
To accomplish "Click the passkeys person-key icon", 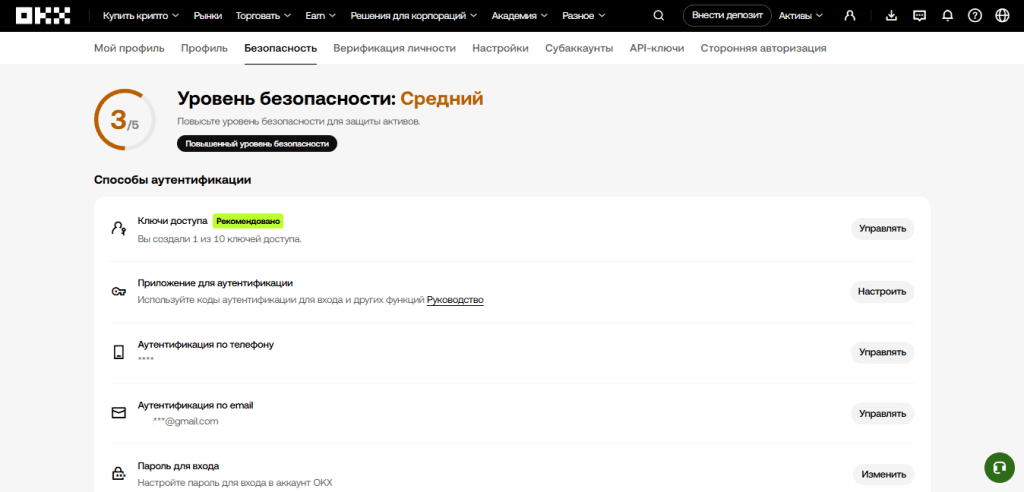I will coord(118,229).
